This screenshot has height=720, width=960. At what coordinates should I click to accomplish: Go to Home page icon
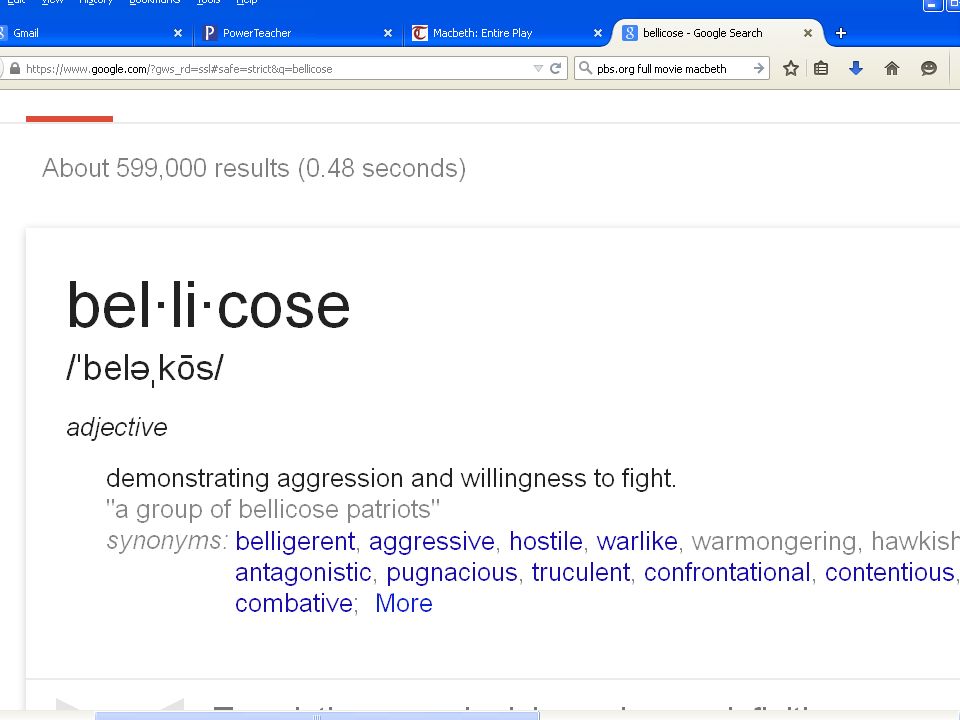[x=892, y=69]
